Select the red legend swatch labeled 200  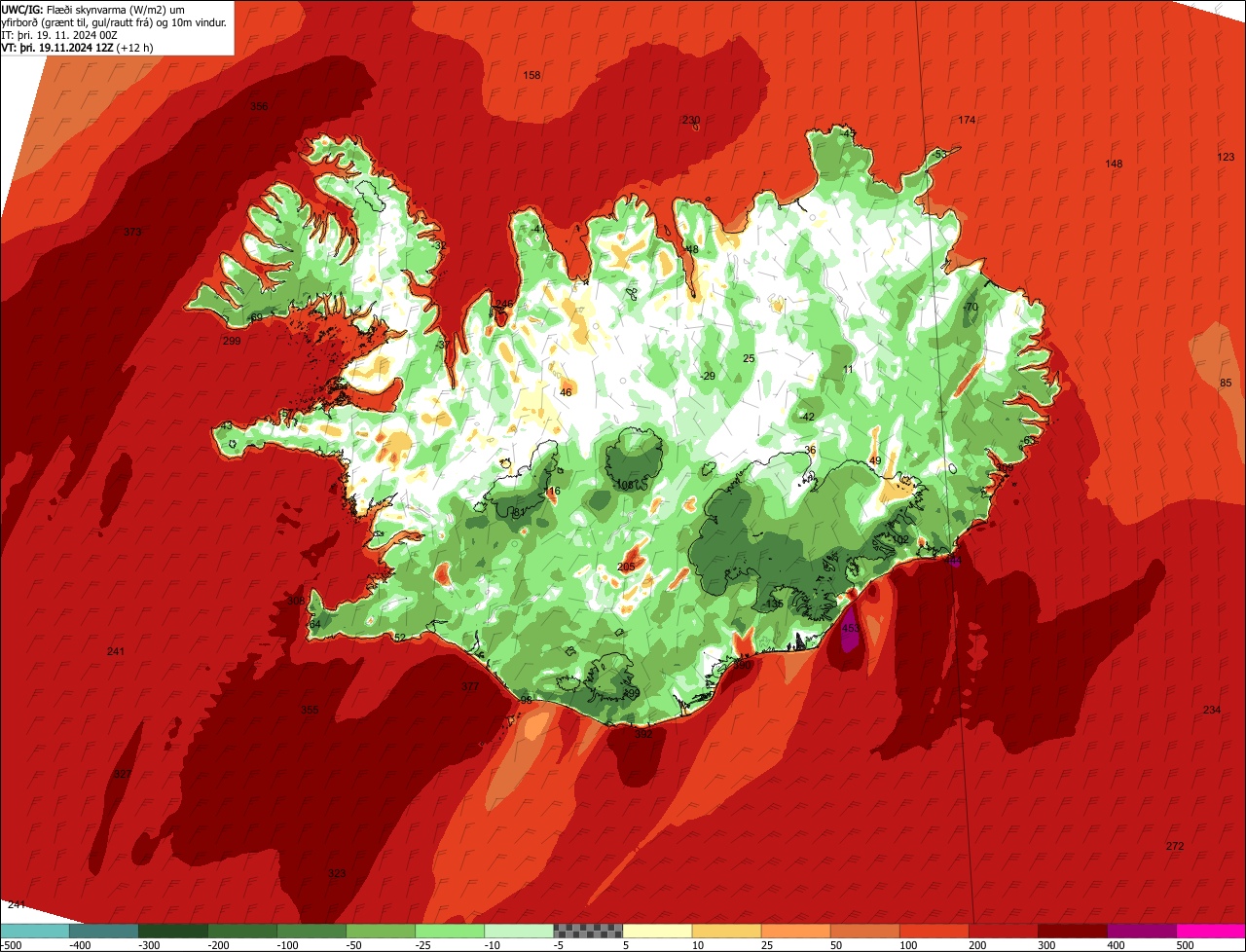pyautogui.click(x=1004, y=931)
